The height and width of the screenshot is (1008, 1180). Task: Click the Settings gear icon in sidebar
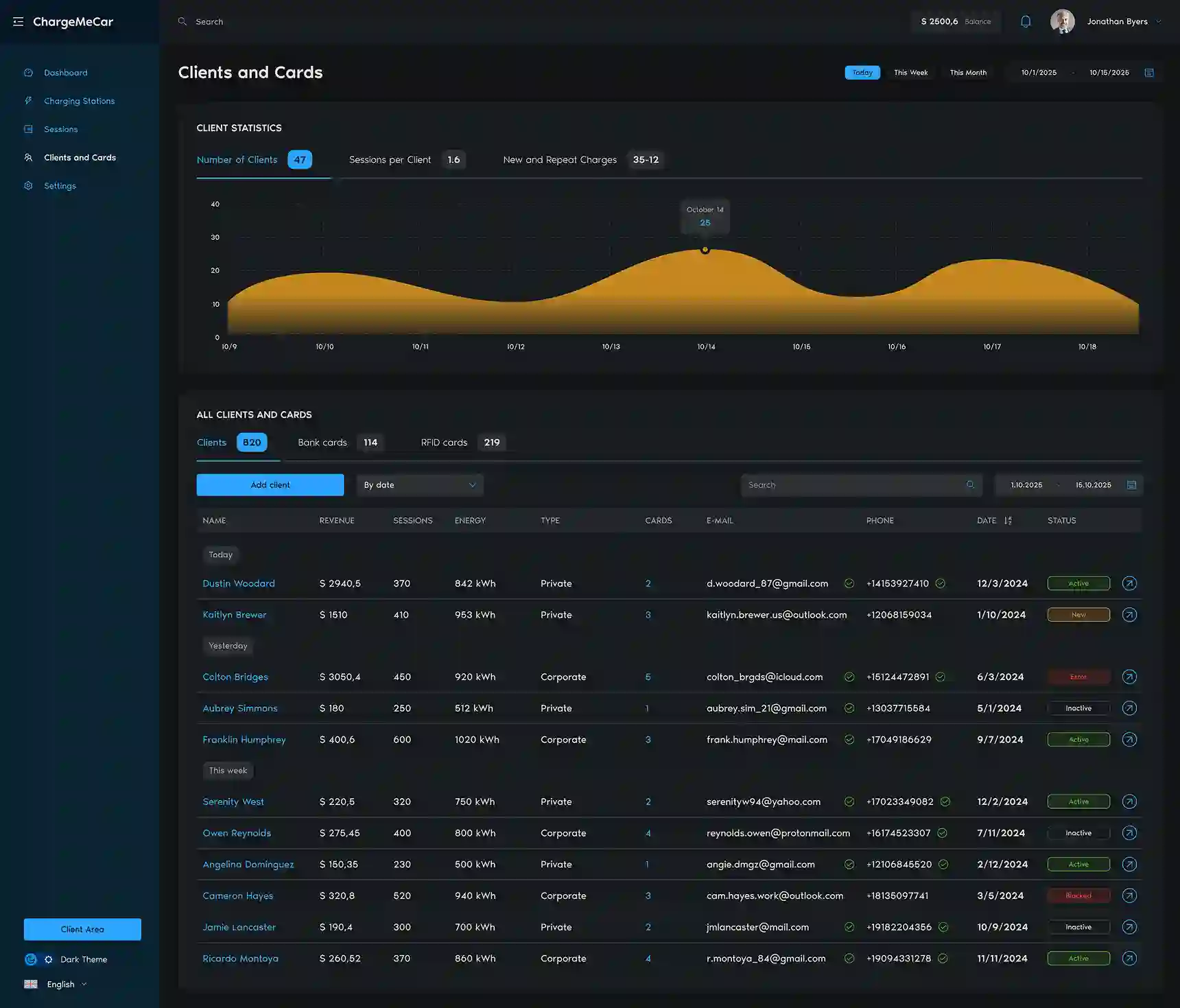click(28, 186)
